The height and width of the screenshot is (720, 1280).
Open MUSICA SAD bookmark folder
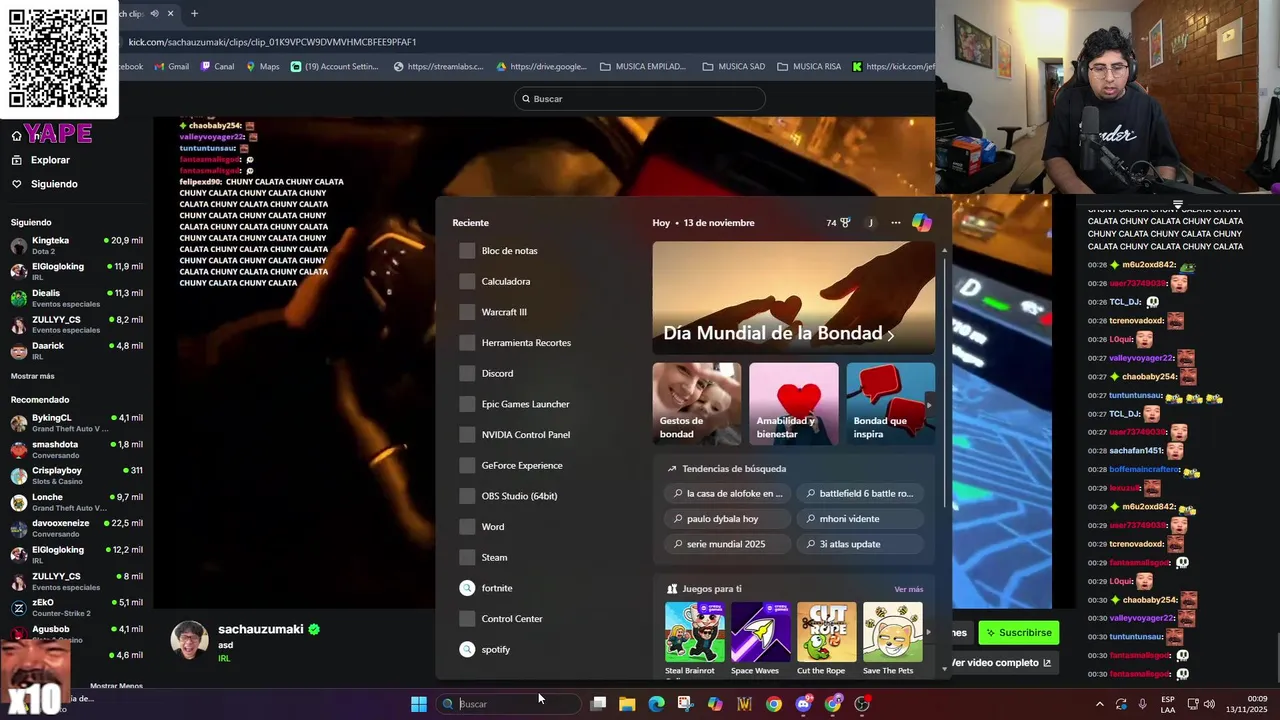tap(734, 67)
